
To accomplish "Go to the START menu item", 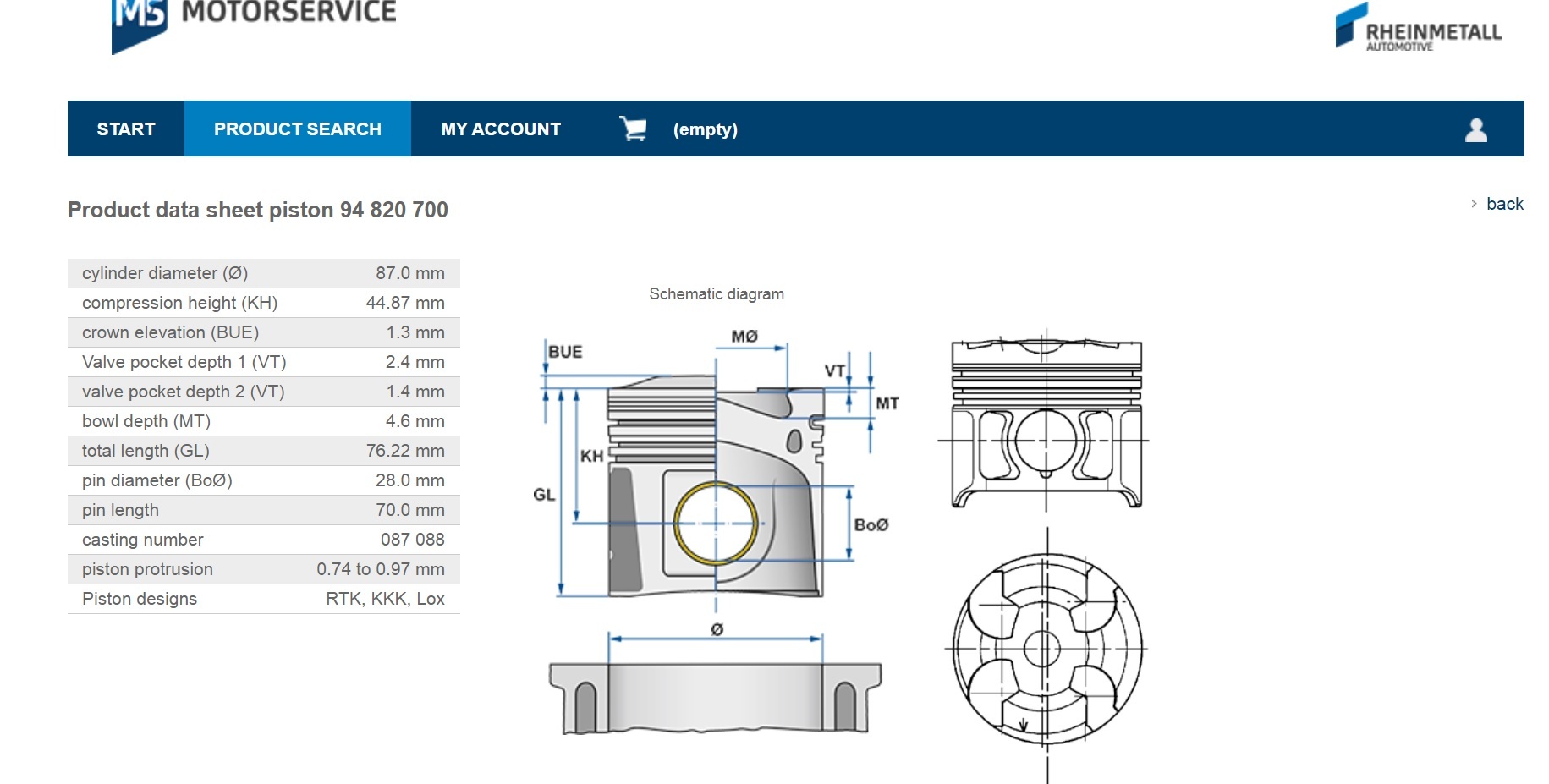I will [x=126, y=129].
